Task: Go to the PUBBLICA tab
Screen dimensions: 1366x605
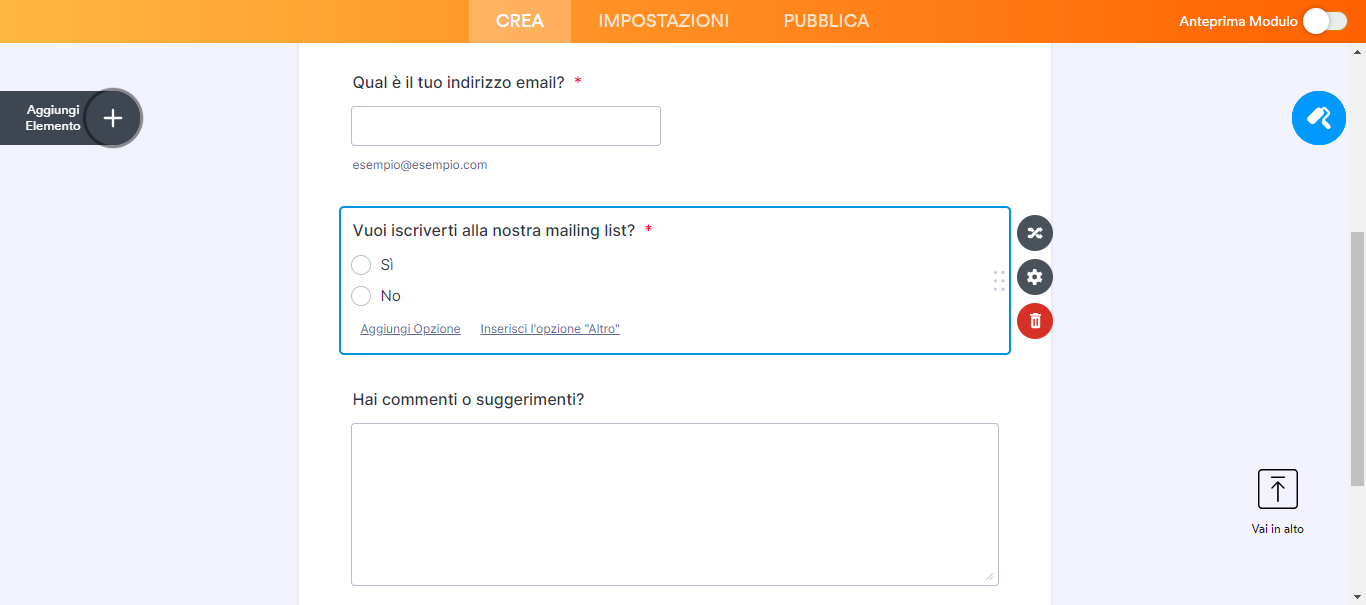Action: [x=826, y=21]
